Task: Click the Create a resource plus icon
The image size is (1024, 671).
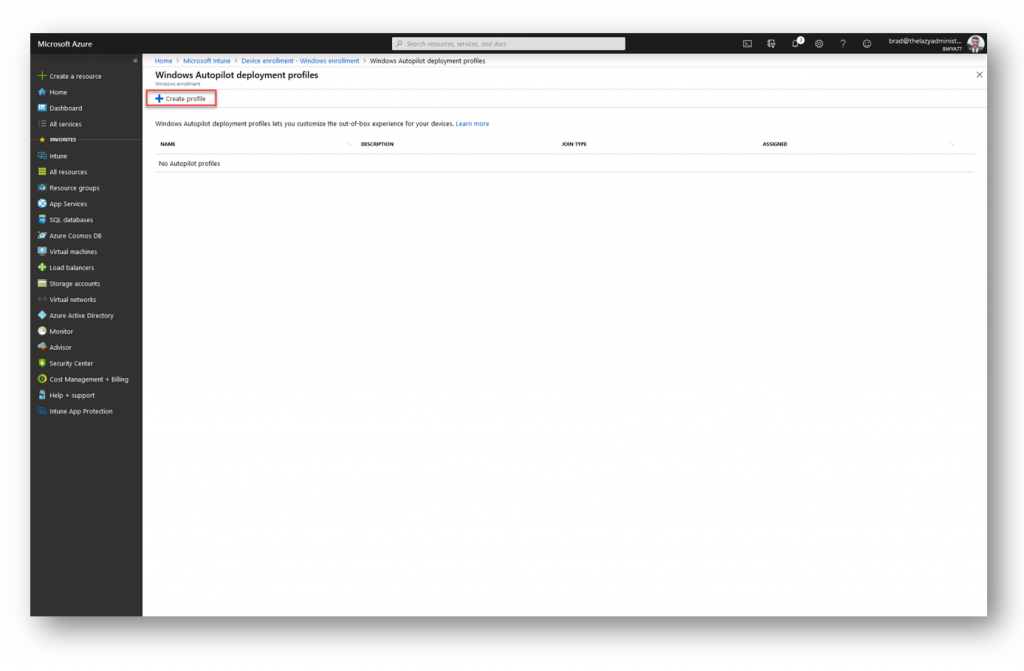Action: (x=42, y=76)
